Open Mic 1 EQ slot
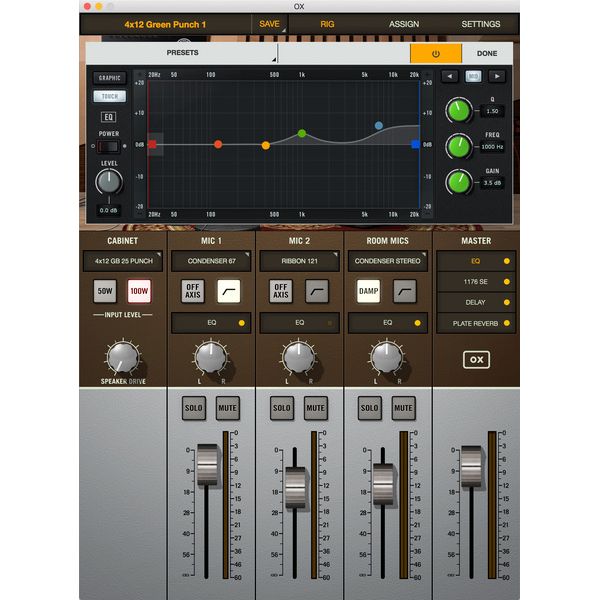The width and height of the screenshot is (600, 600). tap(211, 323)
